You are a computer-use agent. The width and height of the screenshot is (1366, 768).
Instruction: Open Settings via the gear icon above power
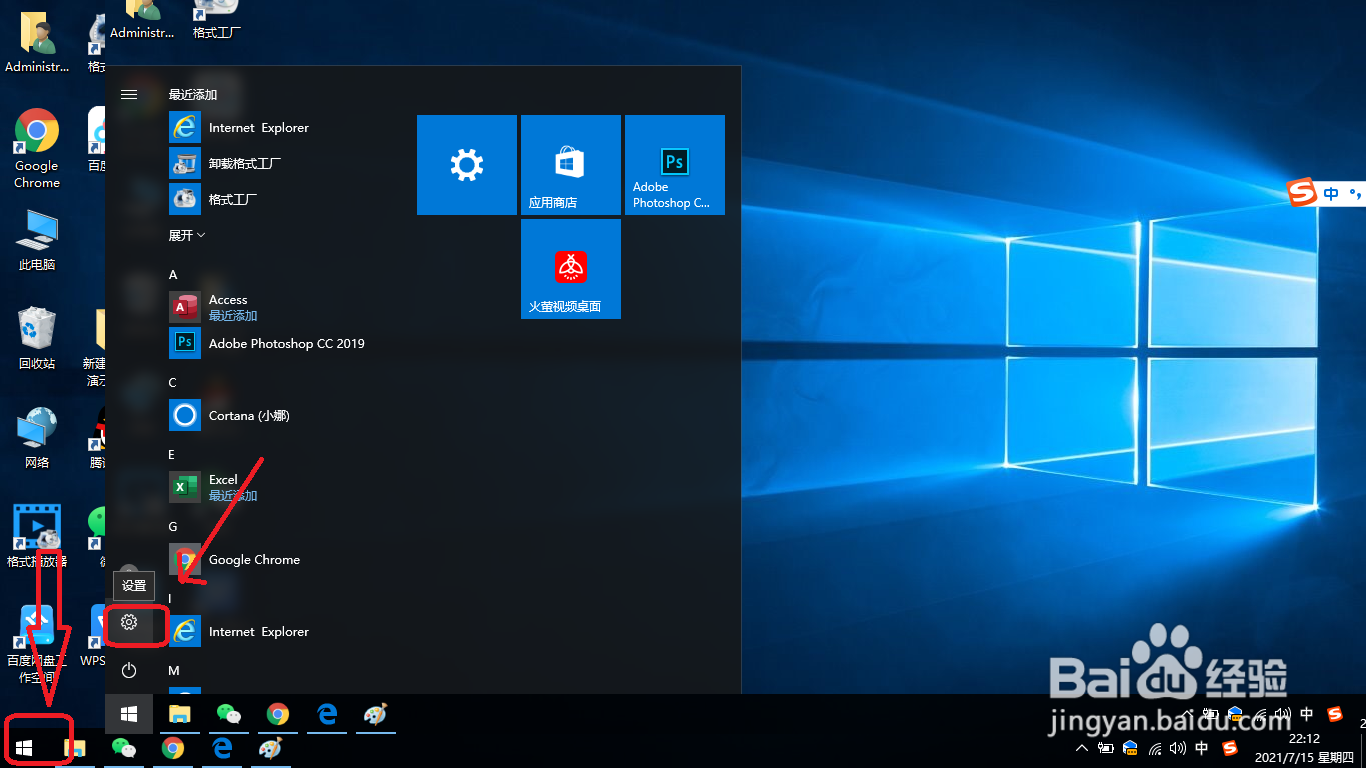point(129,622)
